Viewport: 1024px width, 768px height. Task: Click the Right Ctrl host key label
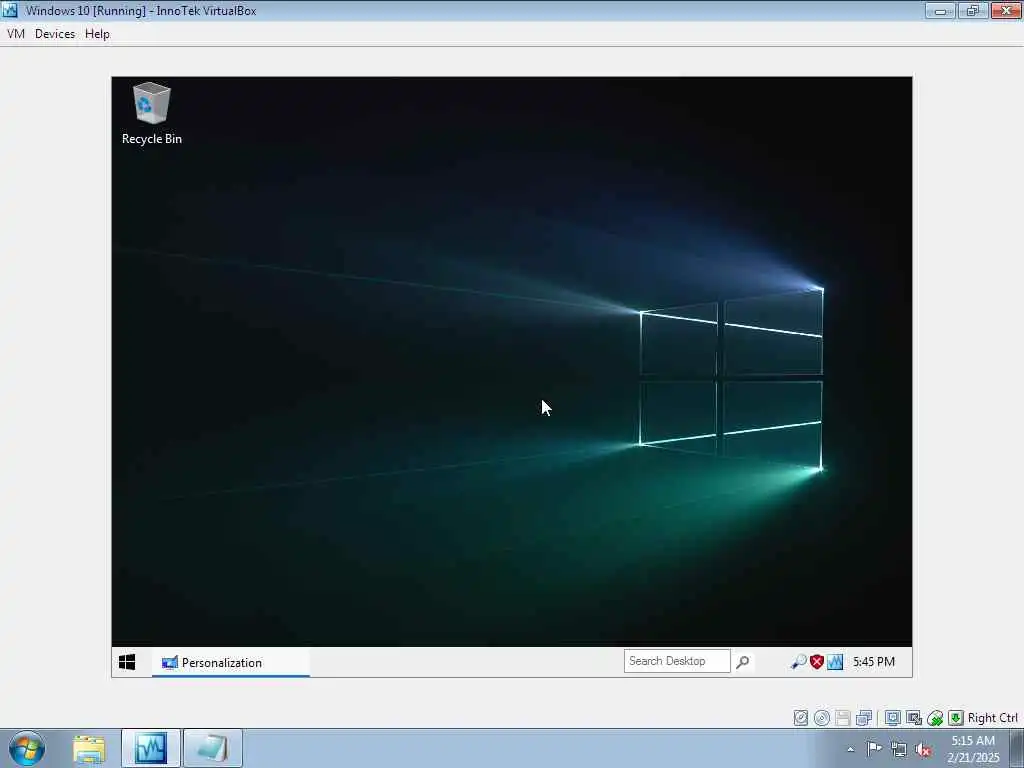pyautogui.click(x=993, y=718)
